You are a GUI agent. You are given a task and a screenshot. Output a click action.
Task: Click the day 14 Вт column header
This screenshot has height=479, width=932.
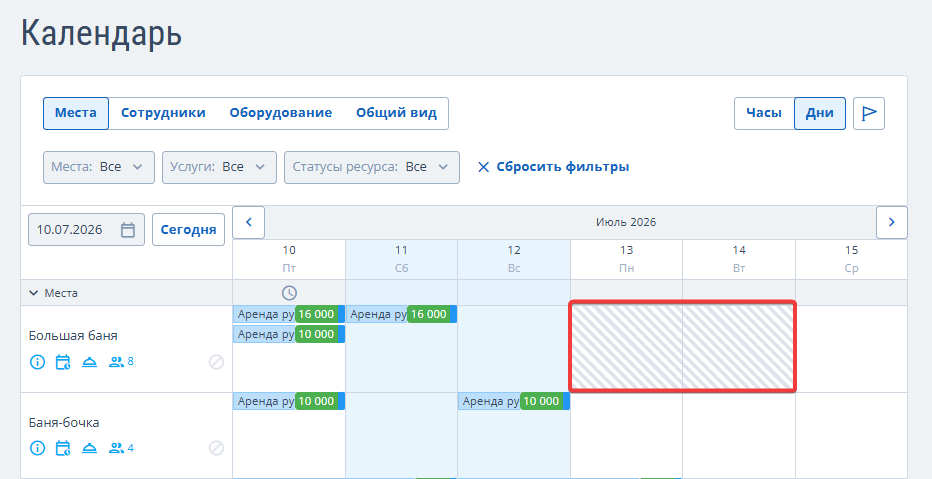click(x=739, y=259)
